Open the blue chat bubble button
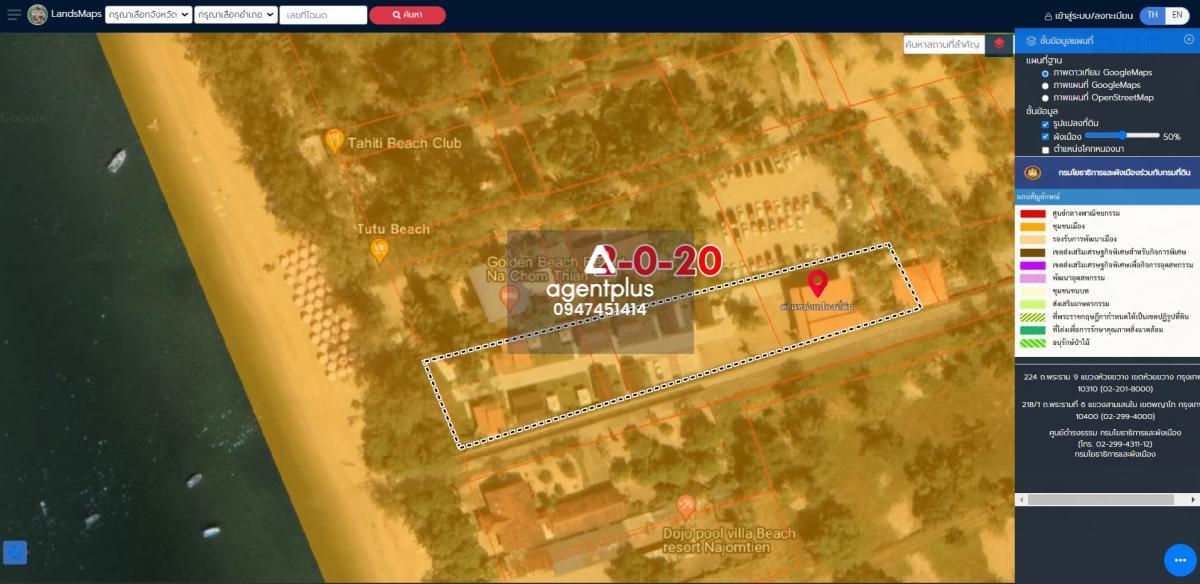This screenshot has height=584, width=1200. click(x=1181, y=560)
